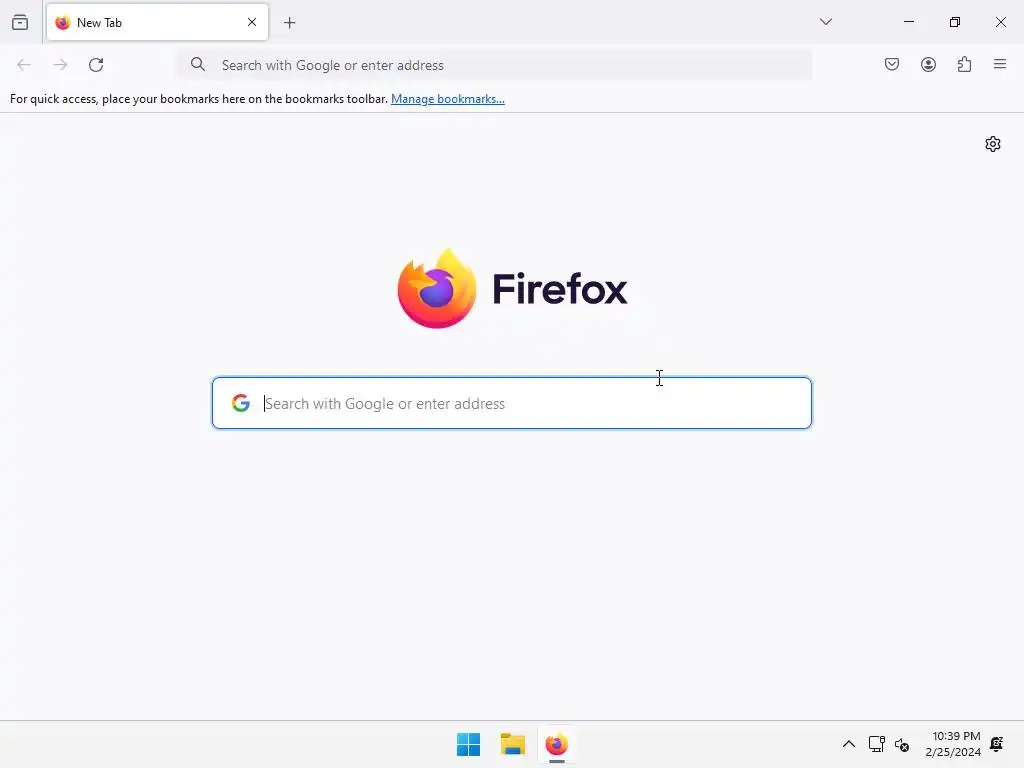Show hidden system tray icons

pyautogui.click(x=848, y=744)
